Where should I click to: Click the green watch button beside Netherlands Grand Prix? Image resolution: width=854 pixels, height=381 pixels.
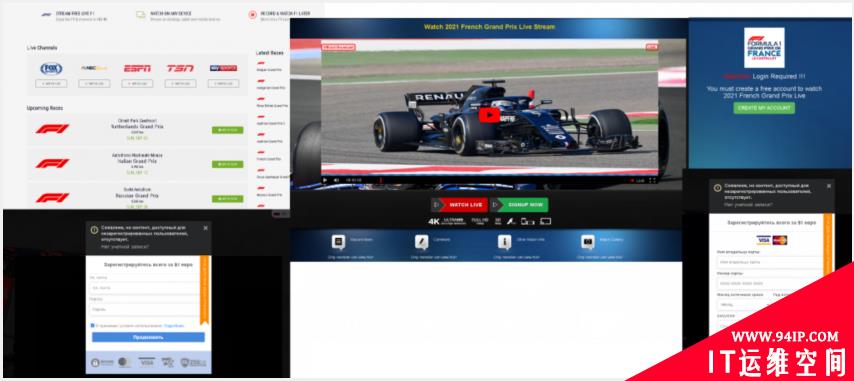pos(228,130)
